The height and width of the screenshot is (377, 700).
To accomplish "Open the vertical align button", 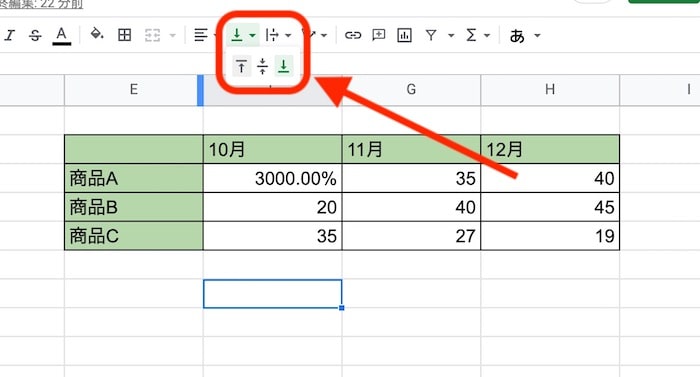I will [237, 34].
